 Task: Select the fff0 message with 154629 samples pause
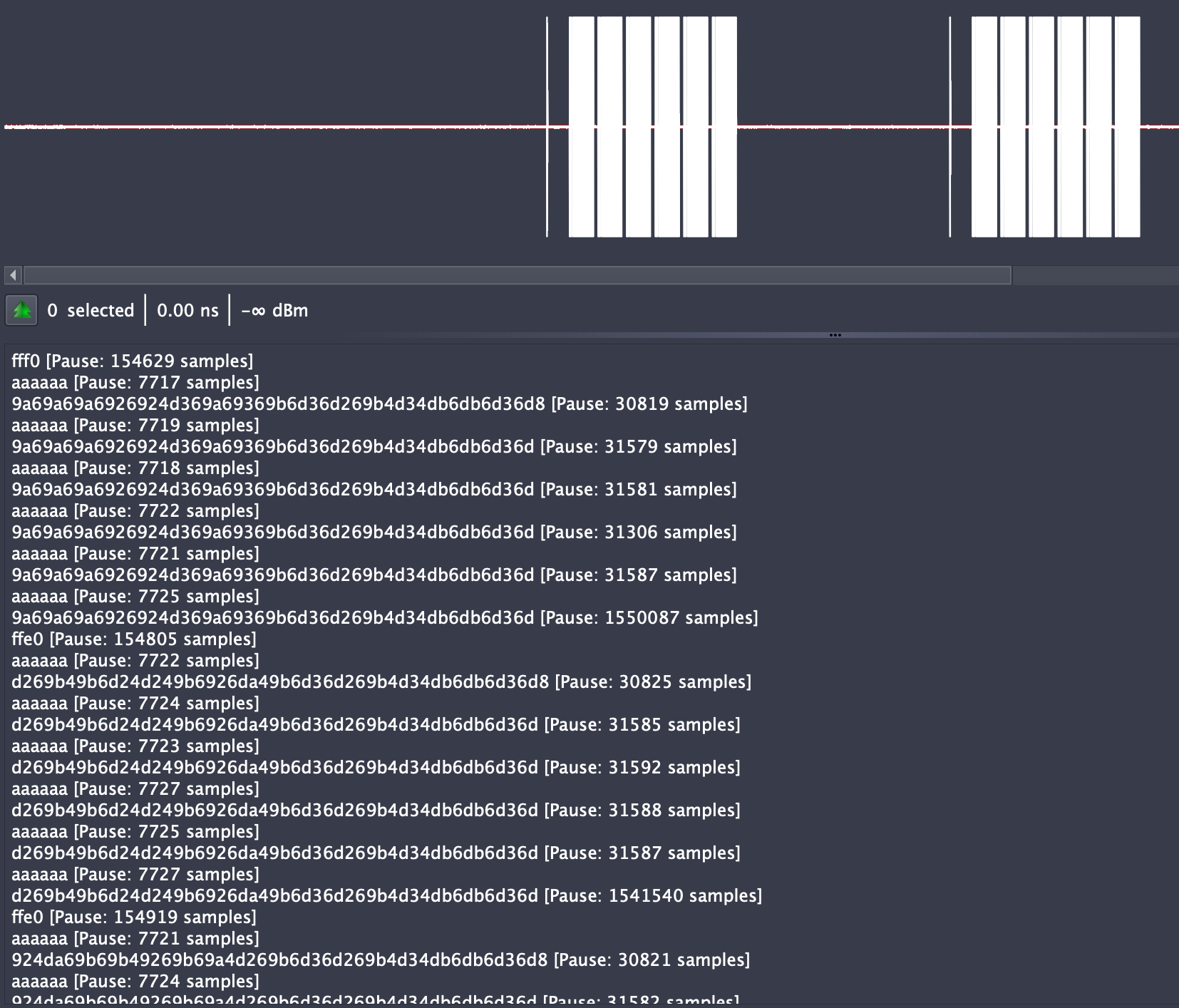point(132,361)
